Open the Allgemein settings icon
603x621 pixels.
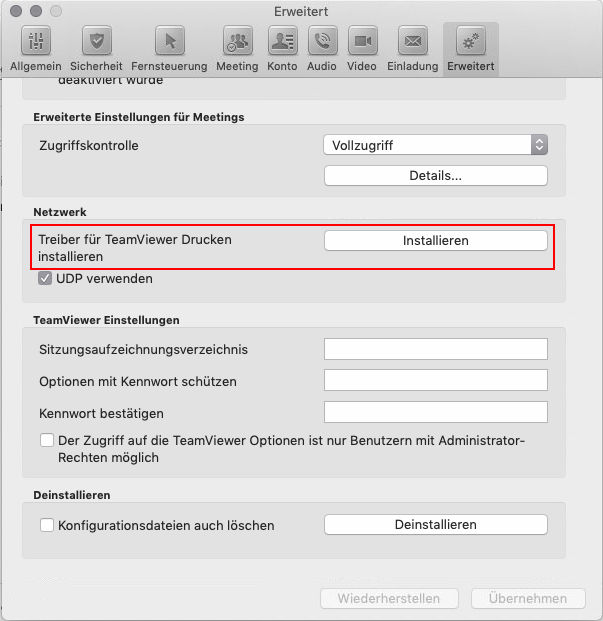point(36,41)
